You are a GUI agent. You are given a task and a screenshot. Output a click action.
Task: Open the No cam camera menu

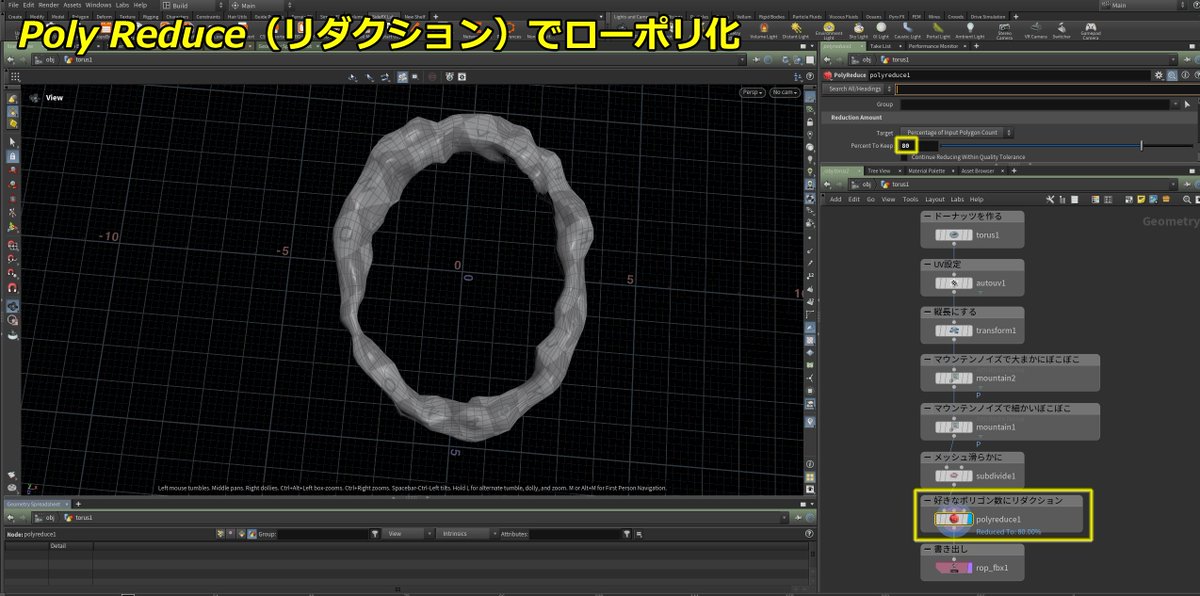click(784, 92)
